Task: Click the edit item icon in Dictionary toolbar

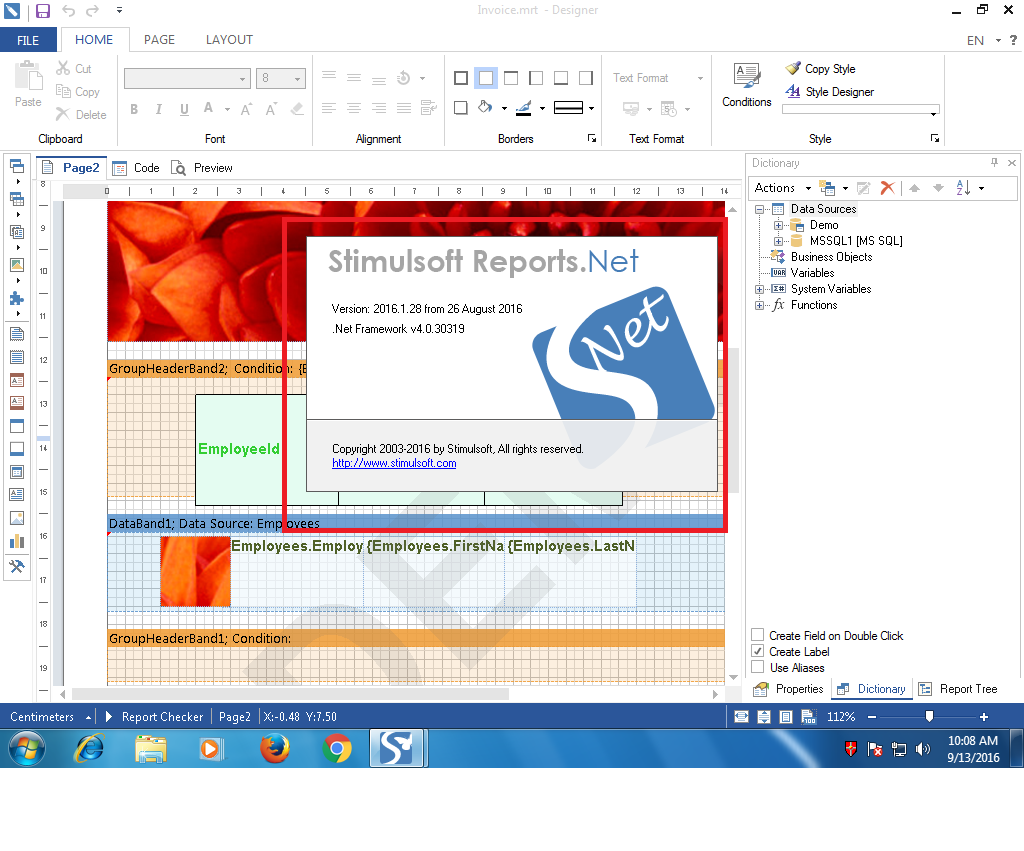Action: pos(863,188)
